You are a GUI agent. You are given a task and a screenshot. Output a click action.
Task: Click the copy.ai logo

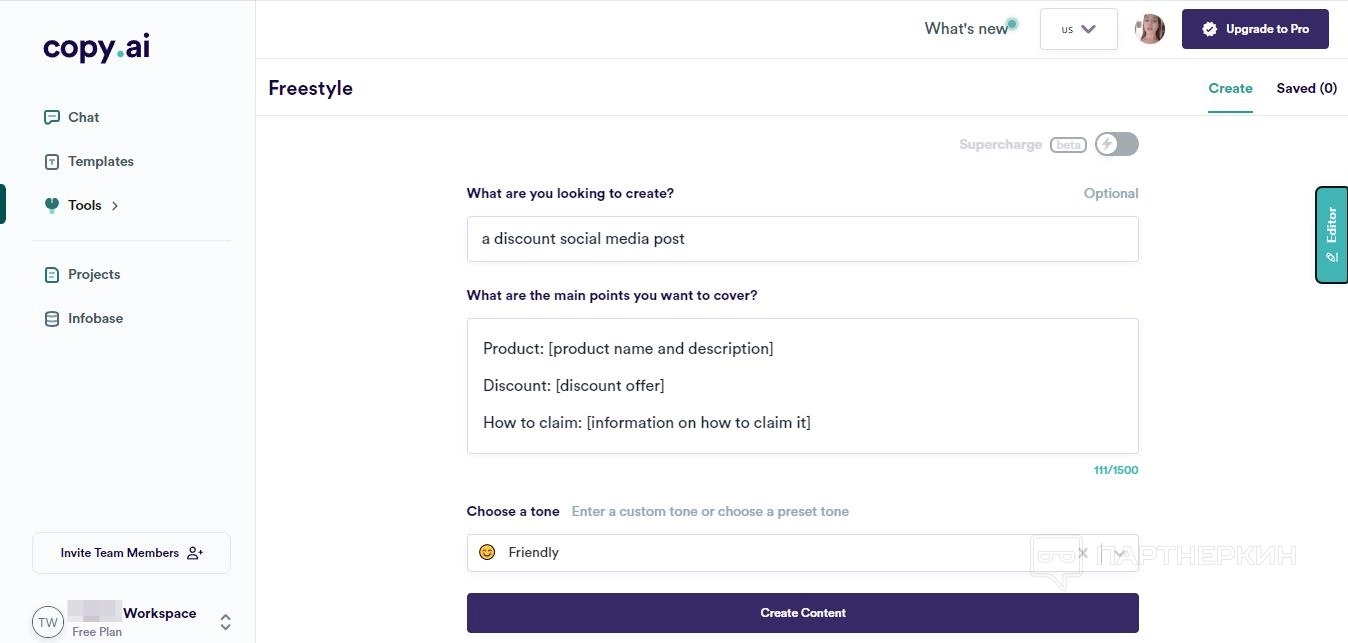pyautogui.click(x=97, y=48)
